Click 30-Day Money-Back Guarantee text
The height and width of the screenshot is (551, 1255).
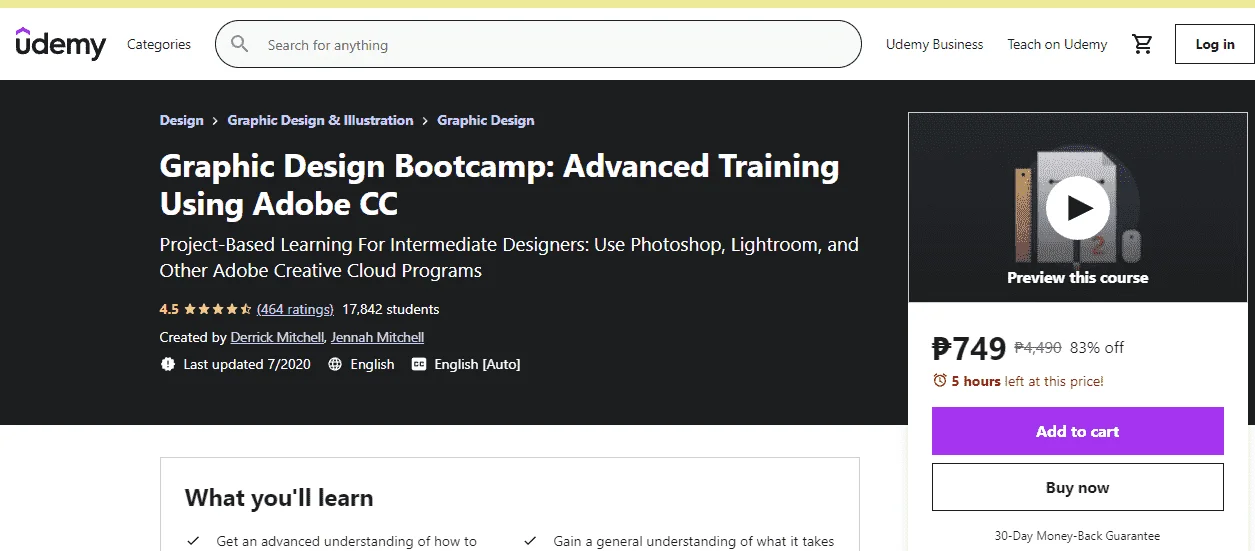[x=1077, y=535]
